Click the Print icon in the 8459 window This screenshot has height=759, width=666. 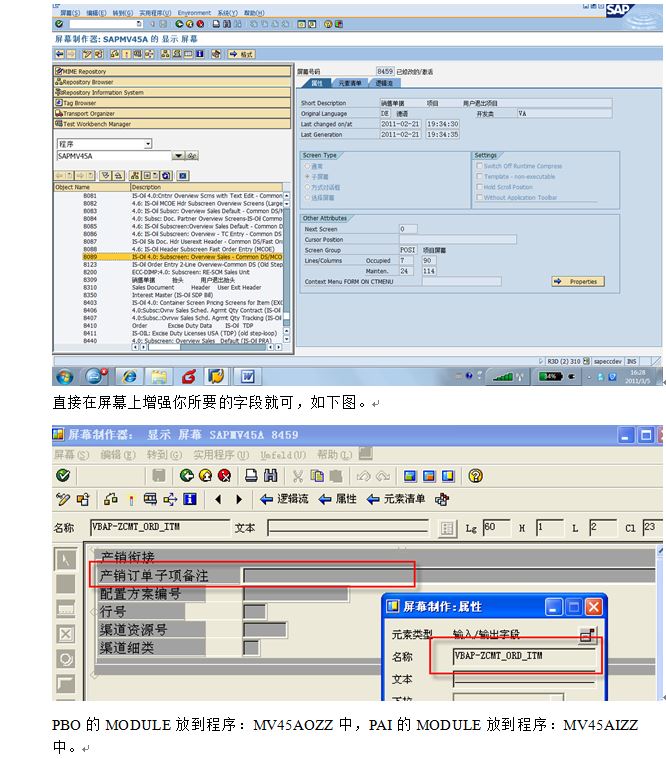pos(251,476)
